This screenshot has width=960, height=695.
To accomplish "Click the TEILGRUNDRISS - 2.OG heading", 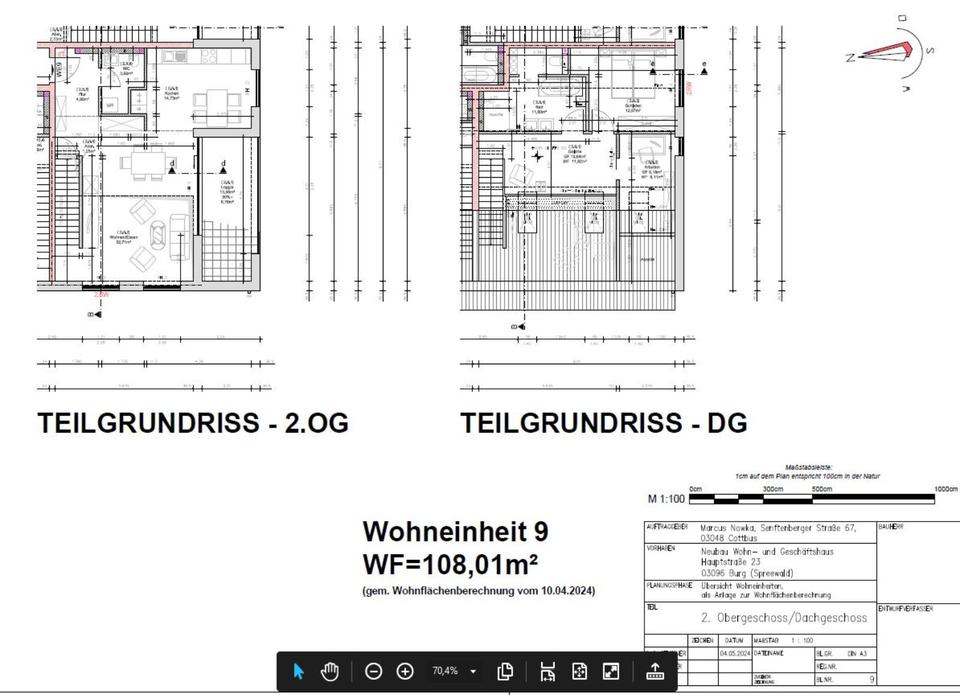I will point(193,423).
